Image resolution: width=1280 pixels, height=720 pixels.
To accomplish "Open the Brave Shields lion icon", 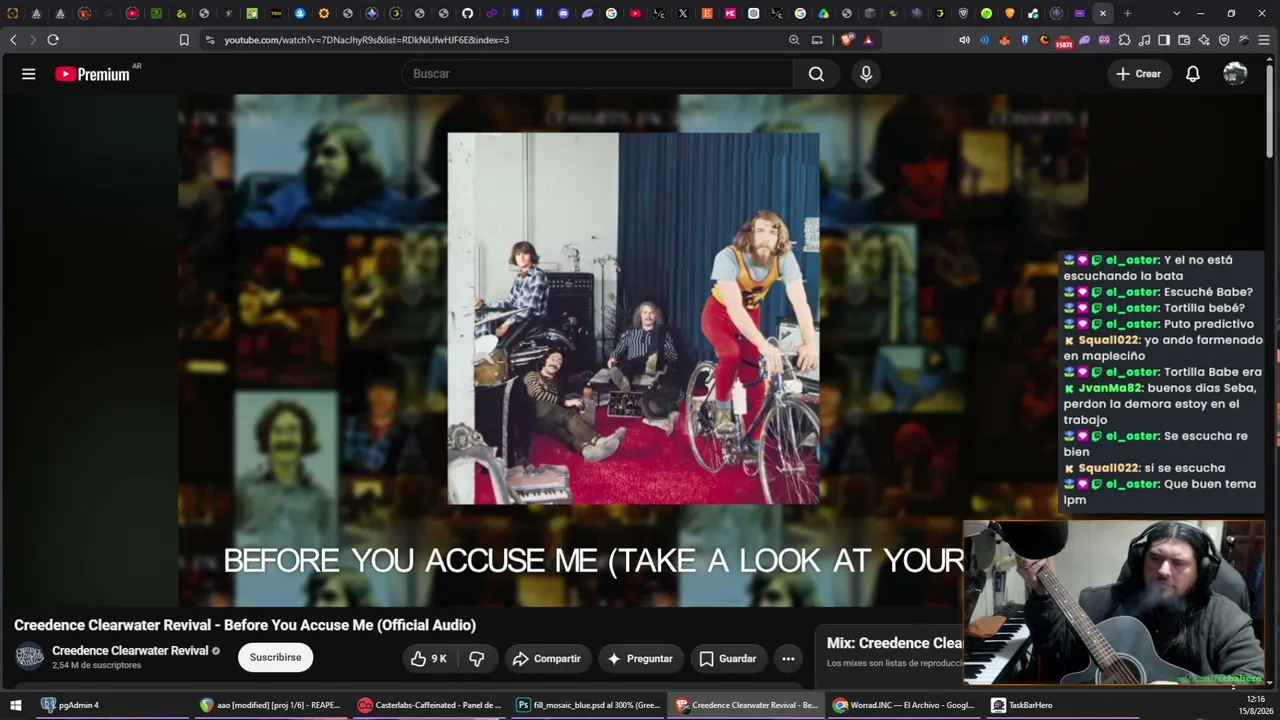I will [x=847, y=40].
